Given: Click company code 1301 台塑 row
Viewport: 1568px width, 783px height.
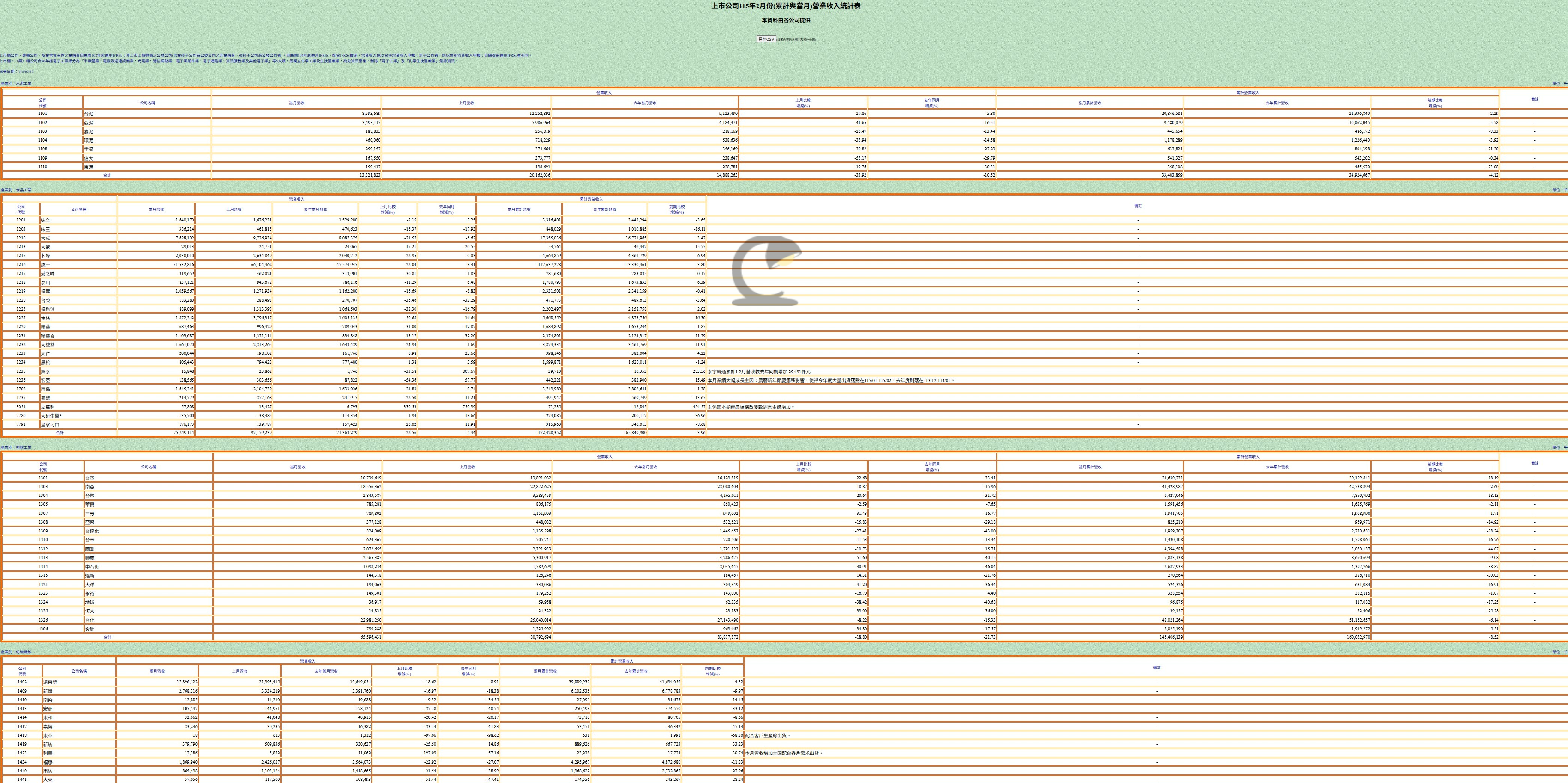Looking at the screenshot, I should click(42, 478).
